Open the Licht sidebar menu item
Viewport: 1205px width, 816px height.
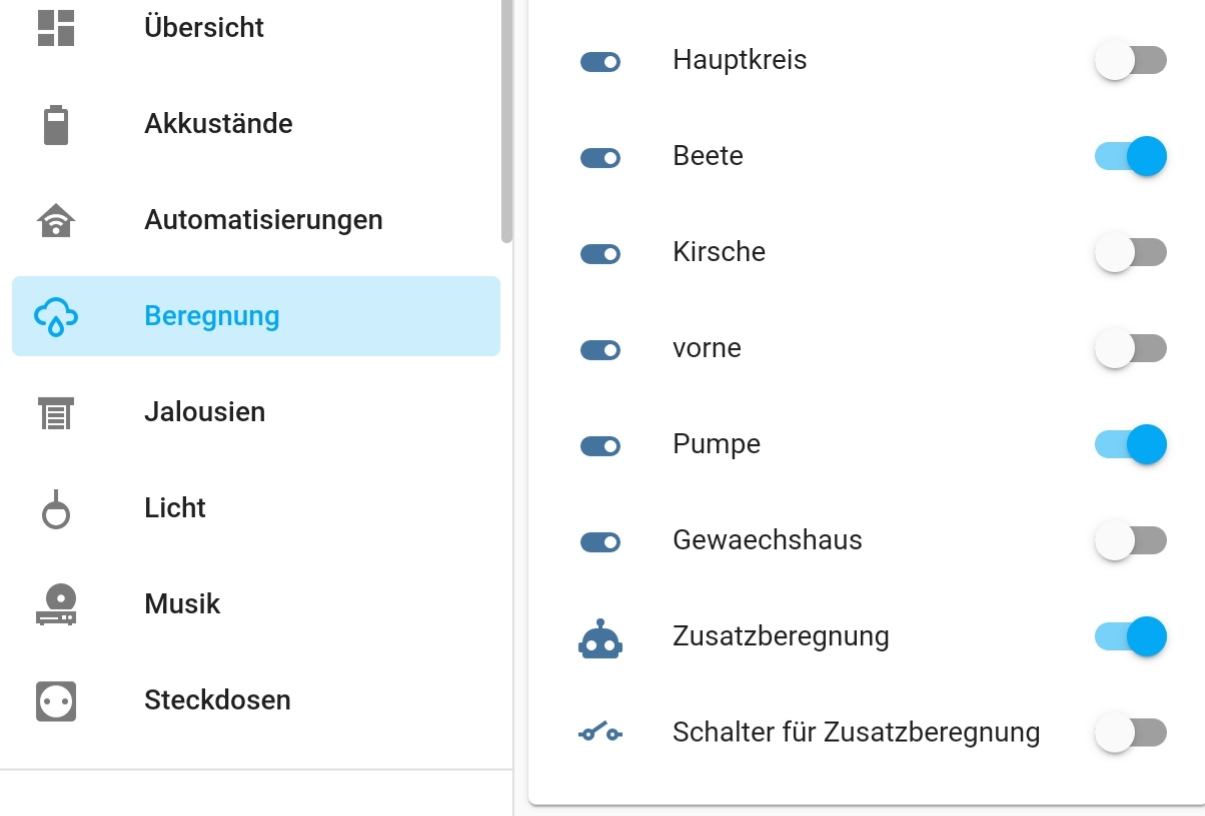(x=175, y=508)
